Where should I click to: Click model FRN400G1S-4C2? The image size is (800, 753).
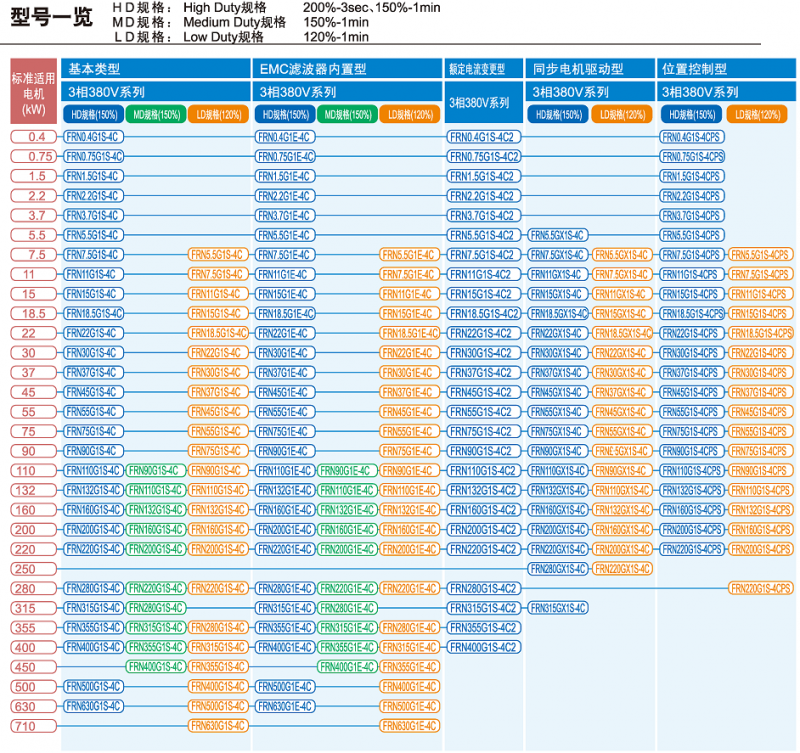(484, 647)
